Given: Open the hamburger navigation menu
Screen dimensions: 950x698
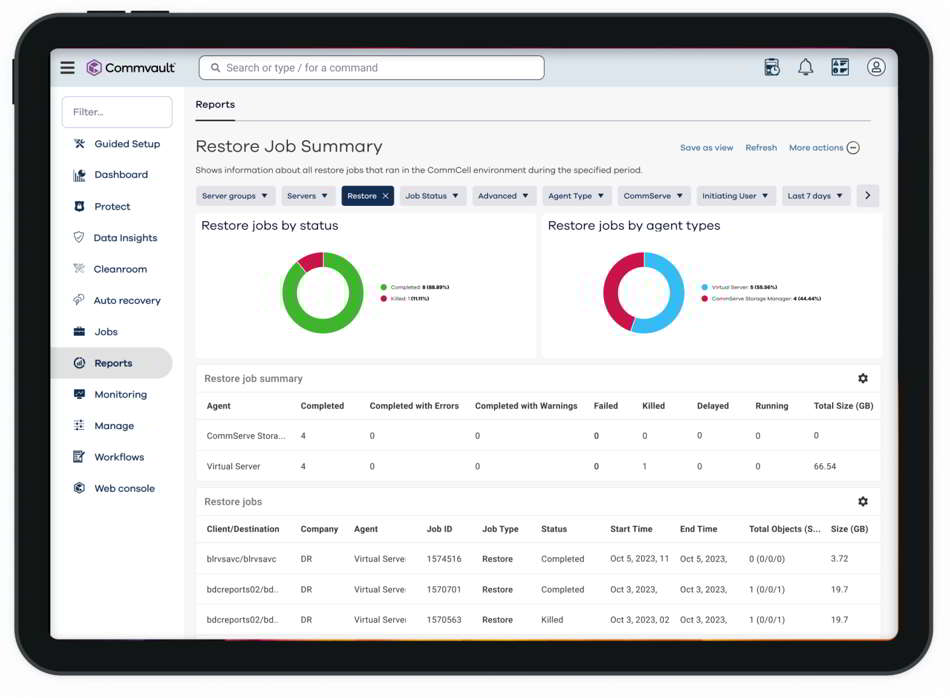Looking at the screenshot, I should [67, 67].
